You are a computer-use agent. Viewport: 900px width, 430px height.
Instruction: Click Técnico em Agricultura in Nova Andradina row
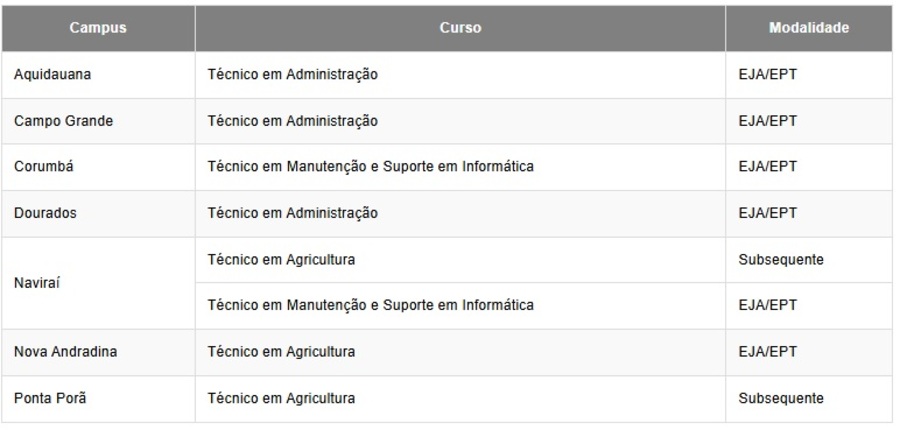[x=281, y=352]
